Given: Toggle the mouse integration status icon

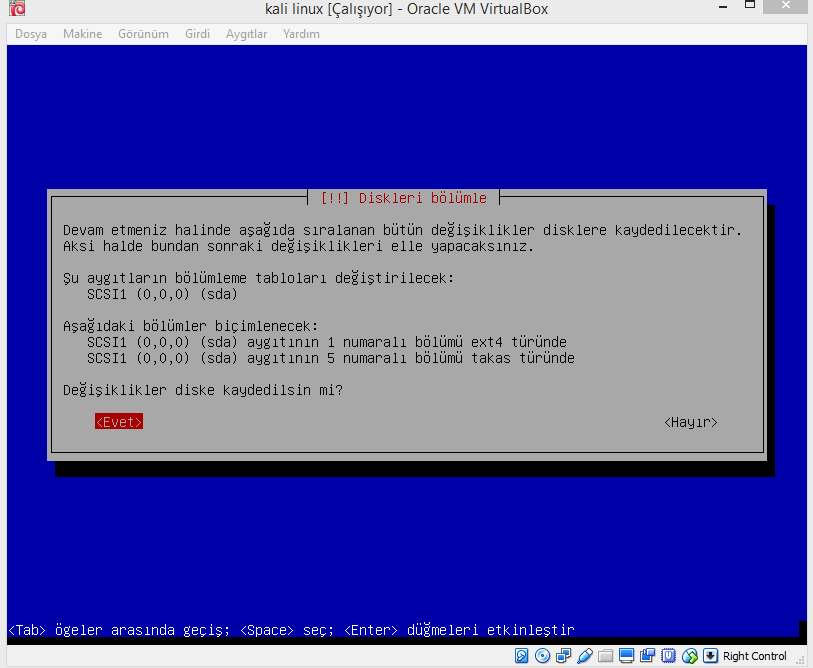Looking at the screenshot, I should (690, 656).
